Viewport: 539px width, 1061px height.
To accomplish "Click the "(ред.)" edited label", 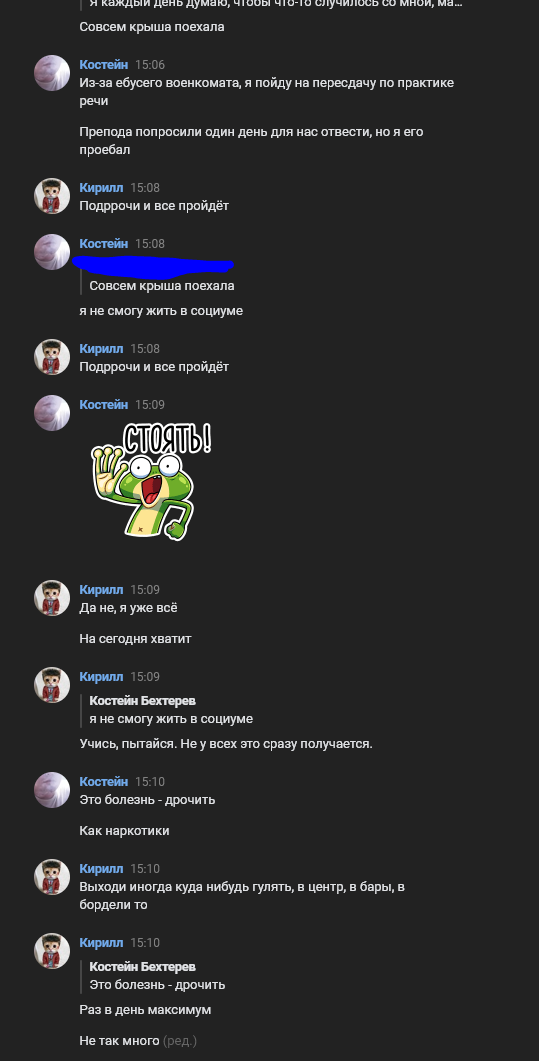I will [x=180, y=1041].
